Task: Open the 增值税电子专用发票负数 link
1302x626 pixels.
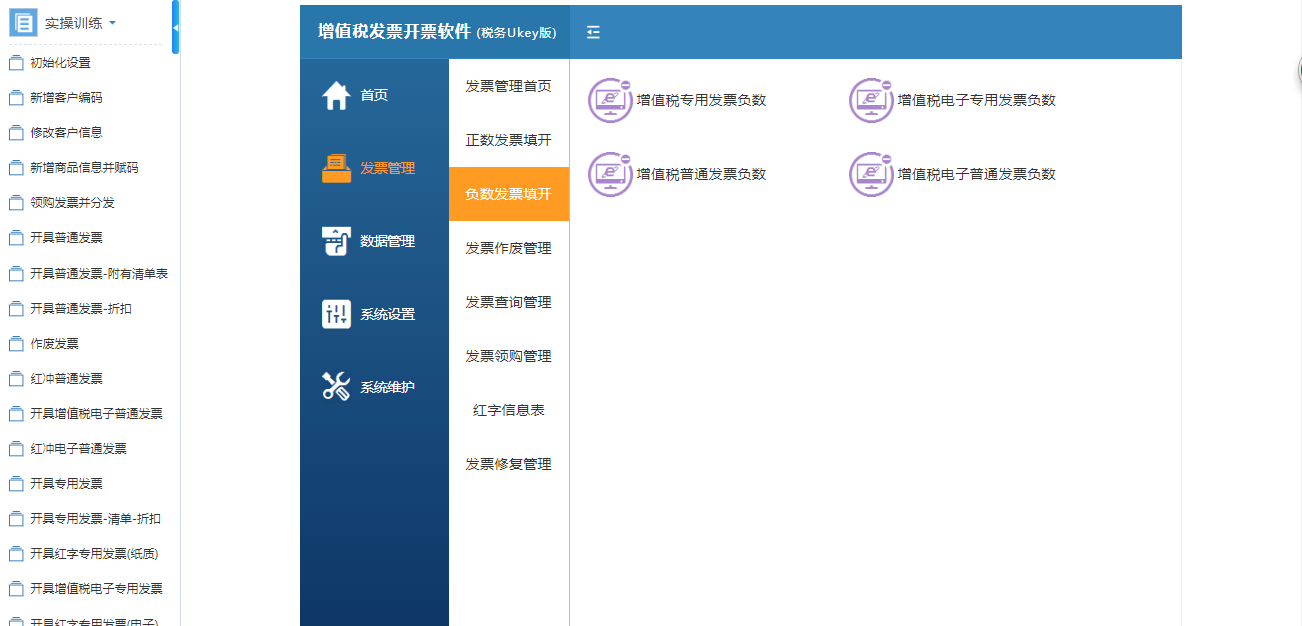Action: point(976,100)
